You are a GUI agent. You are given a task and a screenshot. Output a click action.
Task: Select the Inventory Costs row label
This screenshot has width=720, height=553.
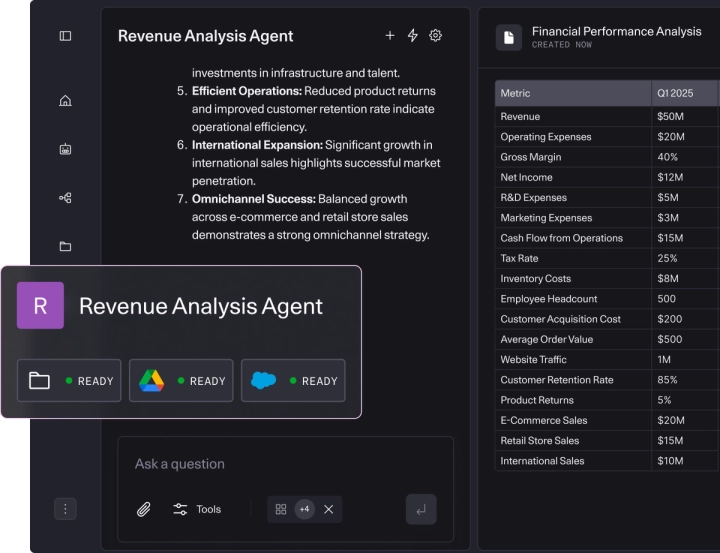click(x=536, y=278)
